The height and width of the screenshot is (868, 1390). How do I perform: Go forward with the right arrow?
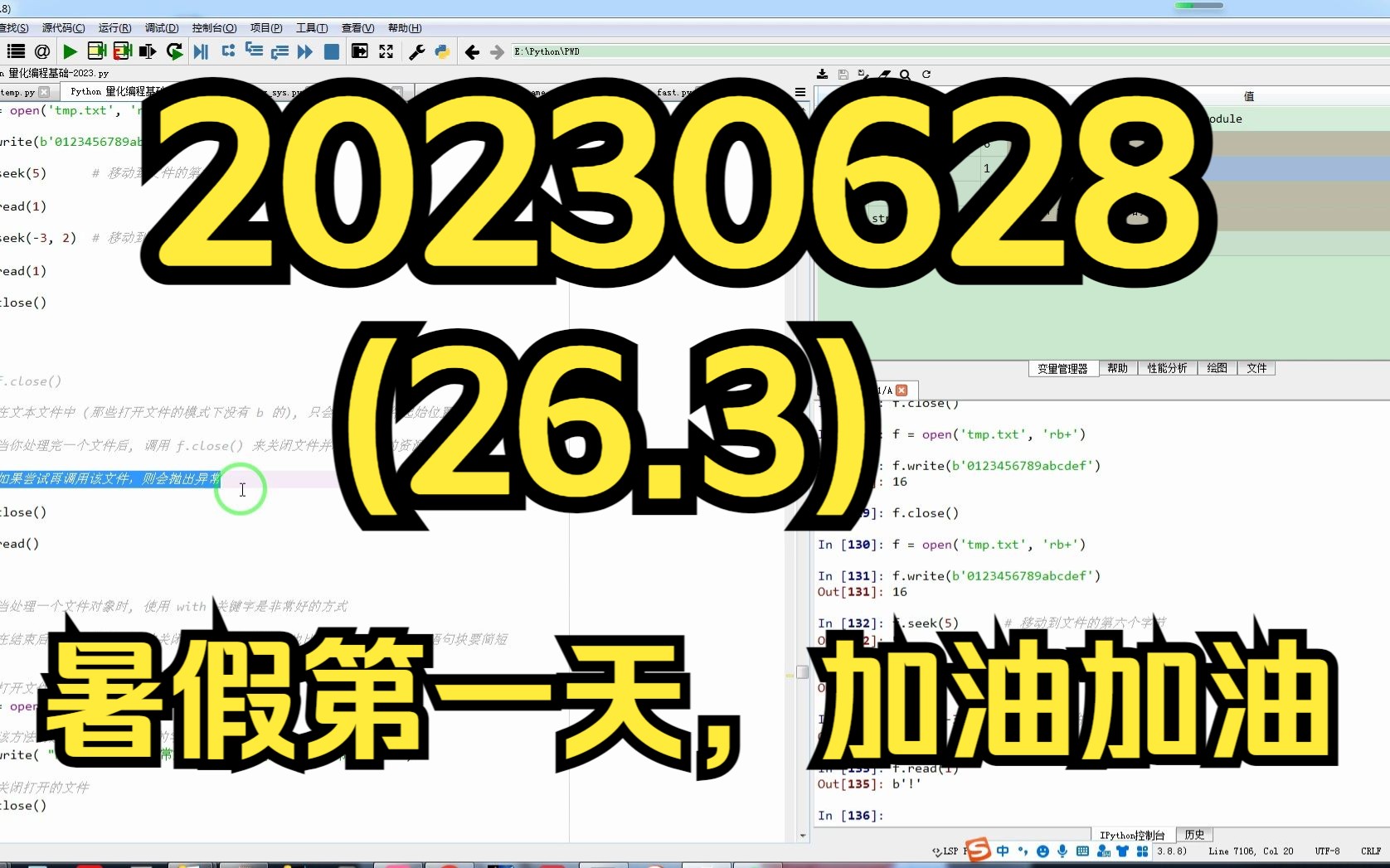[x=497, y=52]
